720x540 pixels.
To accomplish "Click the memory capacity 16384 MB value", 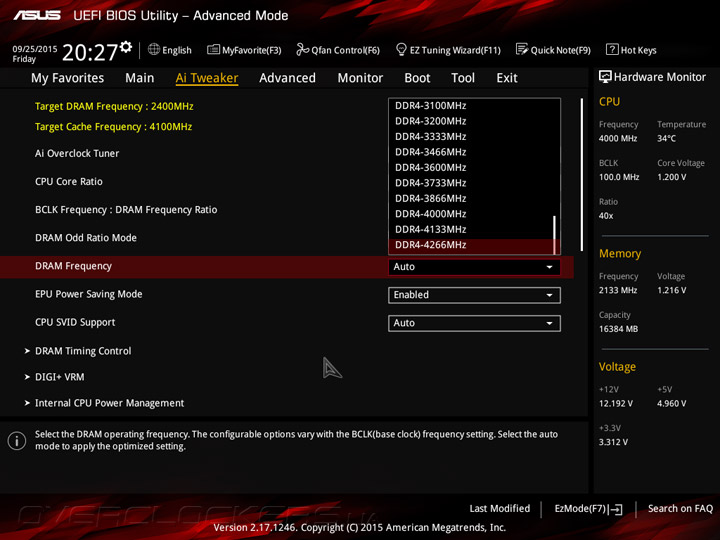I will click(x=619, y=329).
